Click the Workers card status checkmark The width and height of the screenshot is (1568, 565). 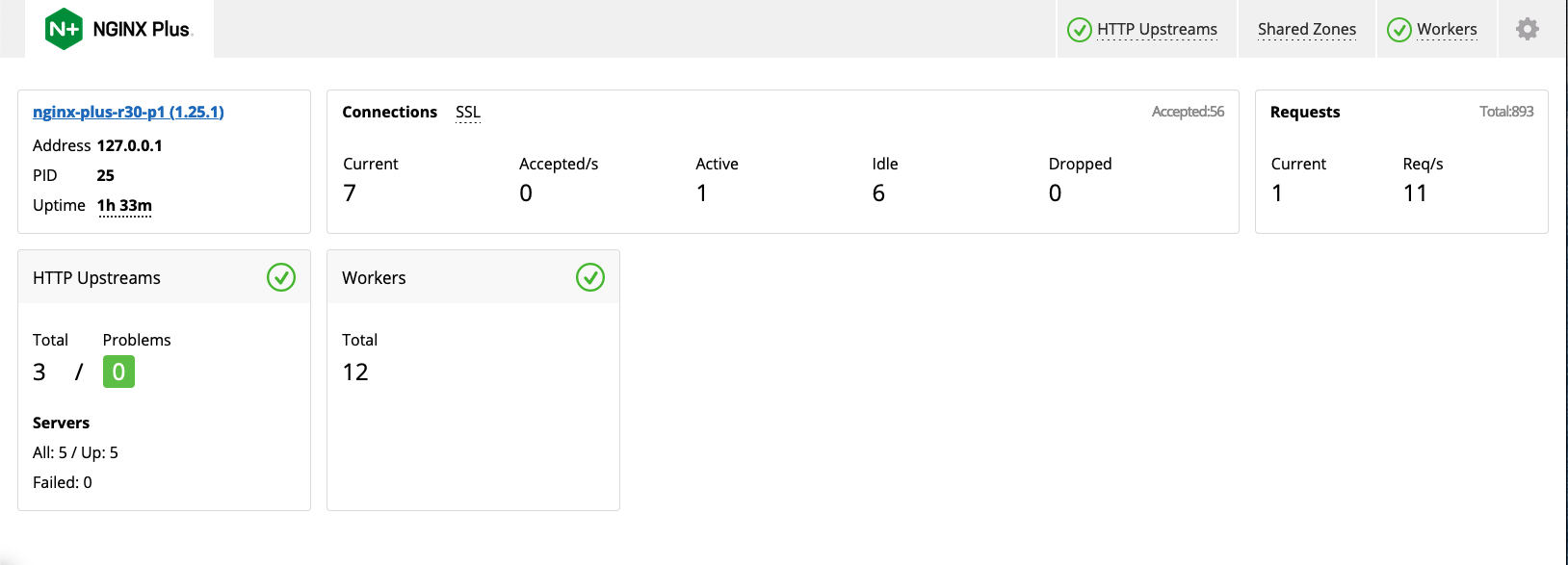pos(590,277)
